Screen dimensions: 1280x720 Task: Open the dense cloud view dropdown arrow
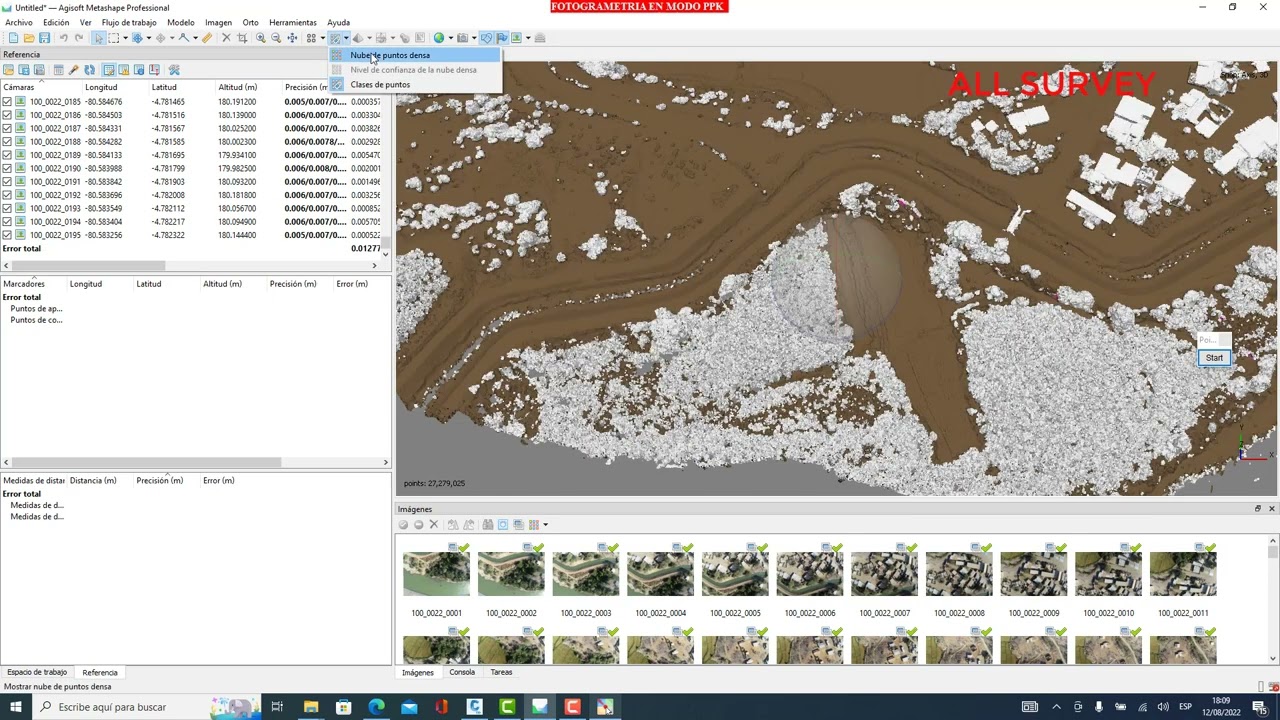tap(346, 38)
